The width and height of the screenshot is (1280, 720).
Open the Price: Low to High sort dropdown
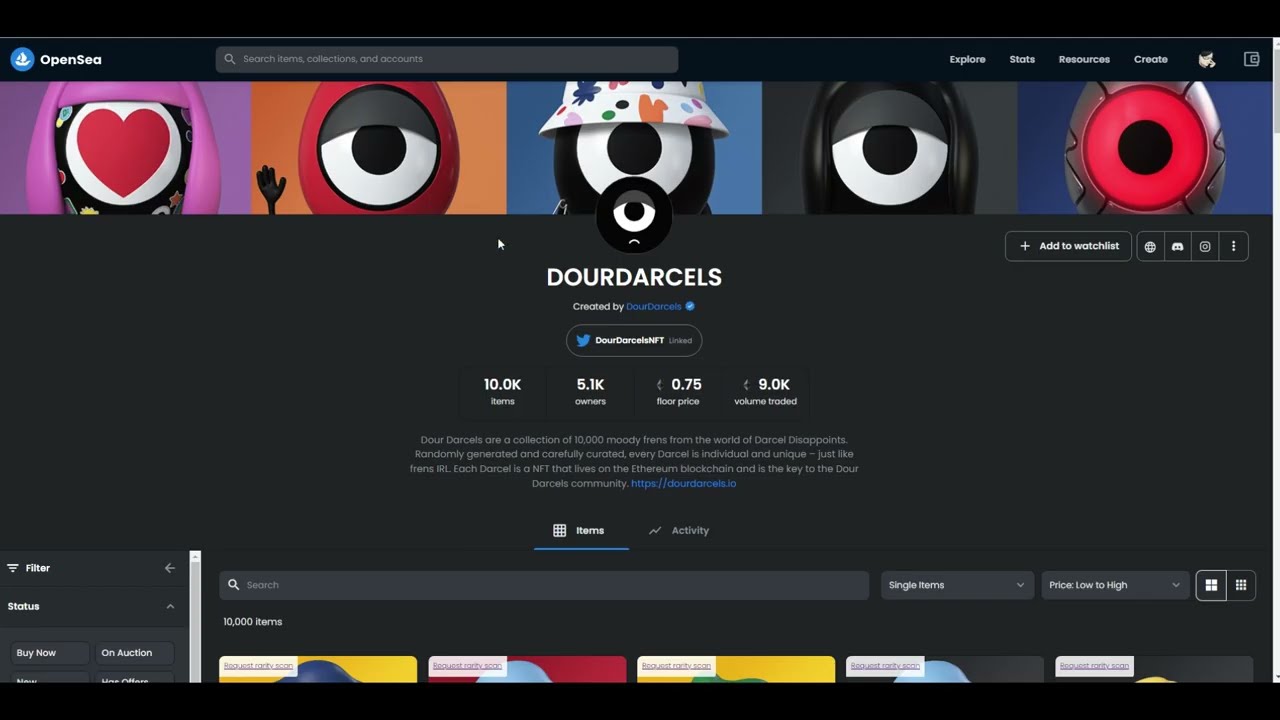tap(1115, 585)
